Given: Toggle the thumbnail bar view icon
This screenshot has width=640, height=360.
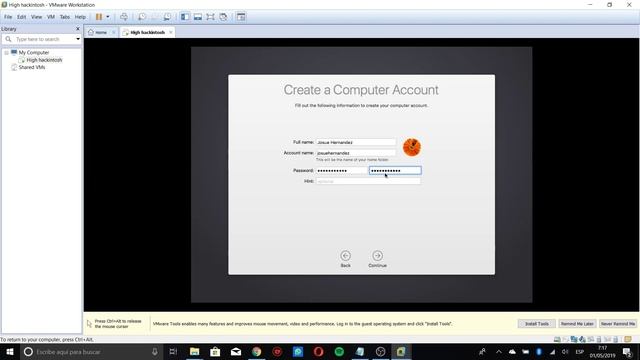Looking at the screenshot, I should (198, 17).
